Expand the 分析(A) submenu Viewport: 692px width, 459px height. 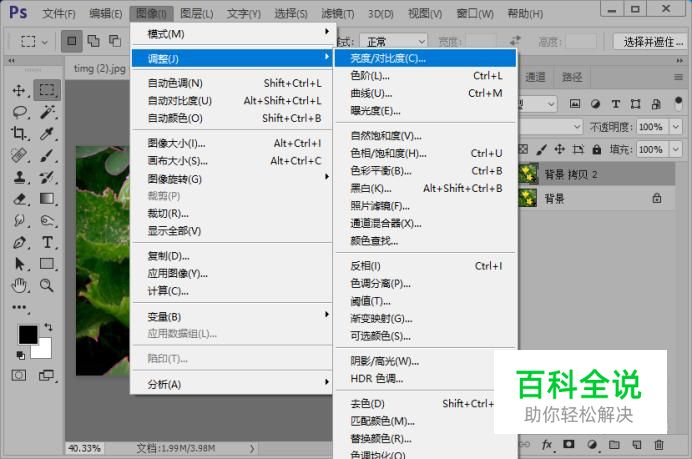[232, 384]
